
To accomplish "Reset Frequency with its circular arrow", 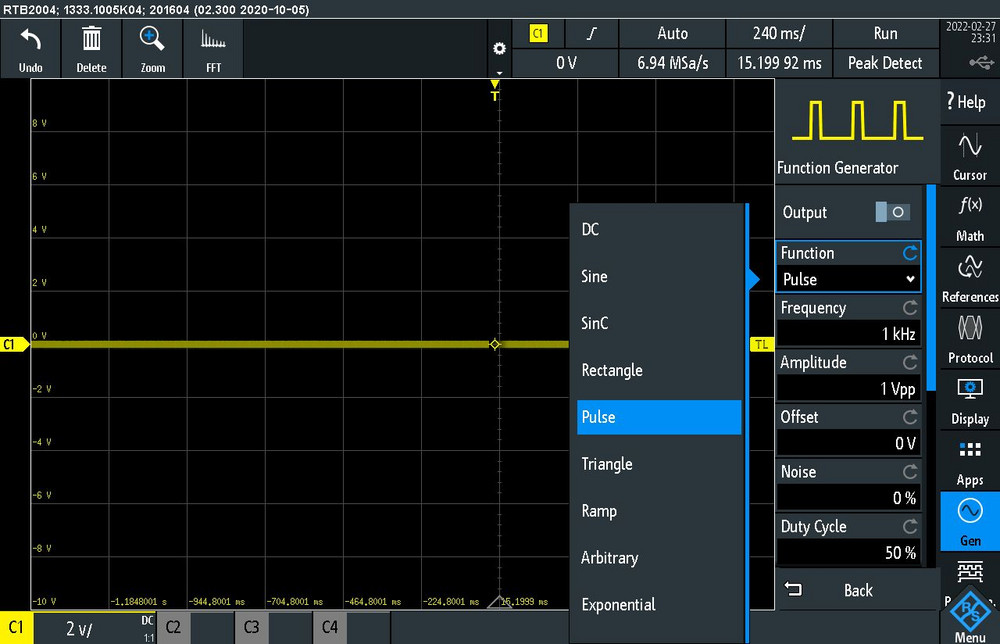I will click(909, 308).
